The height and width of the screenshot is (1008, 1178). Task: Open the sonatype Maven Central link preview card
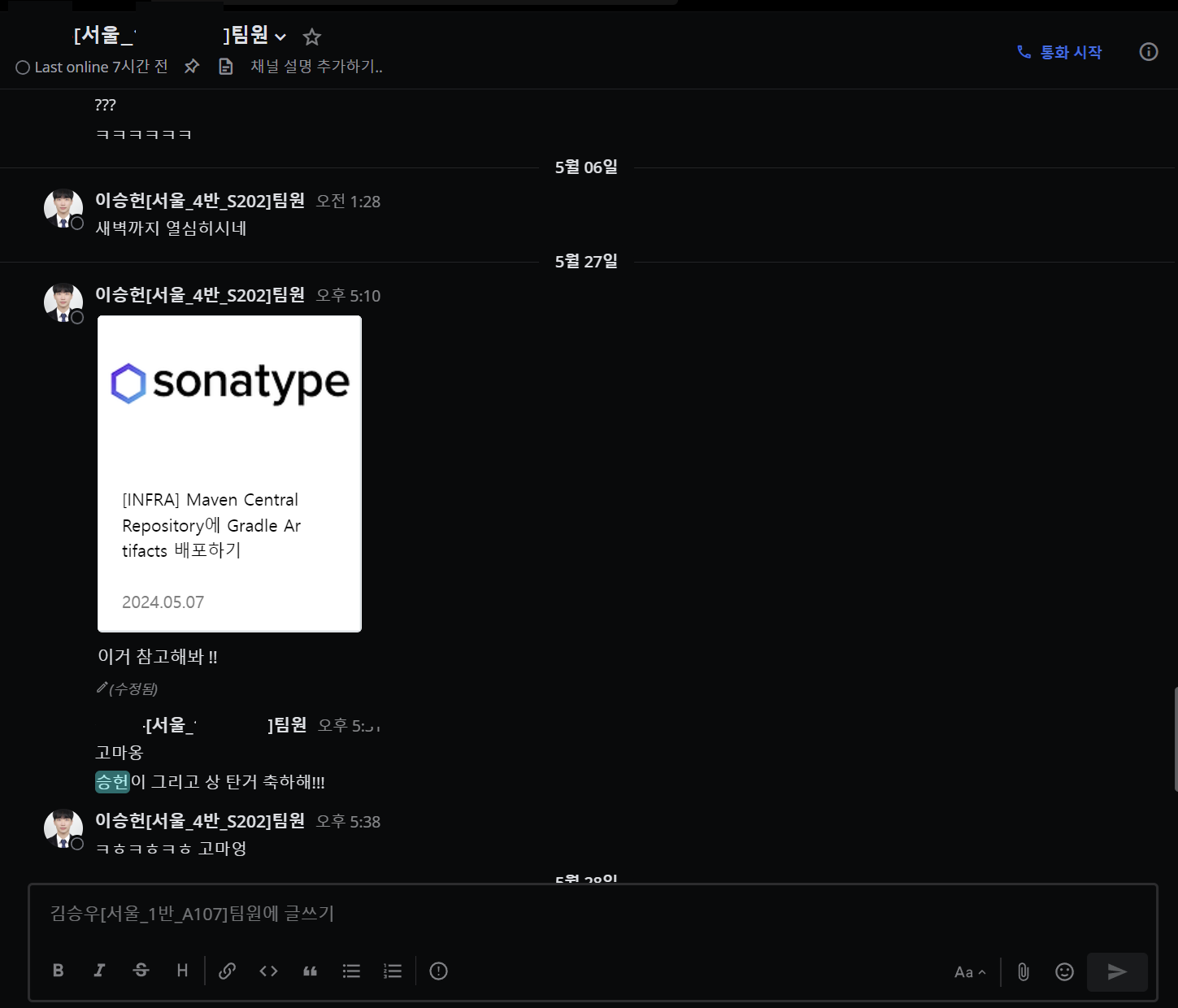click(x=229, y=473)
